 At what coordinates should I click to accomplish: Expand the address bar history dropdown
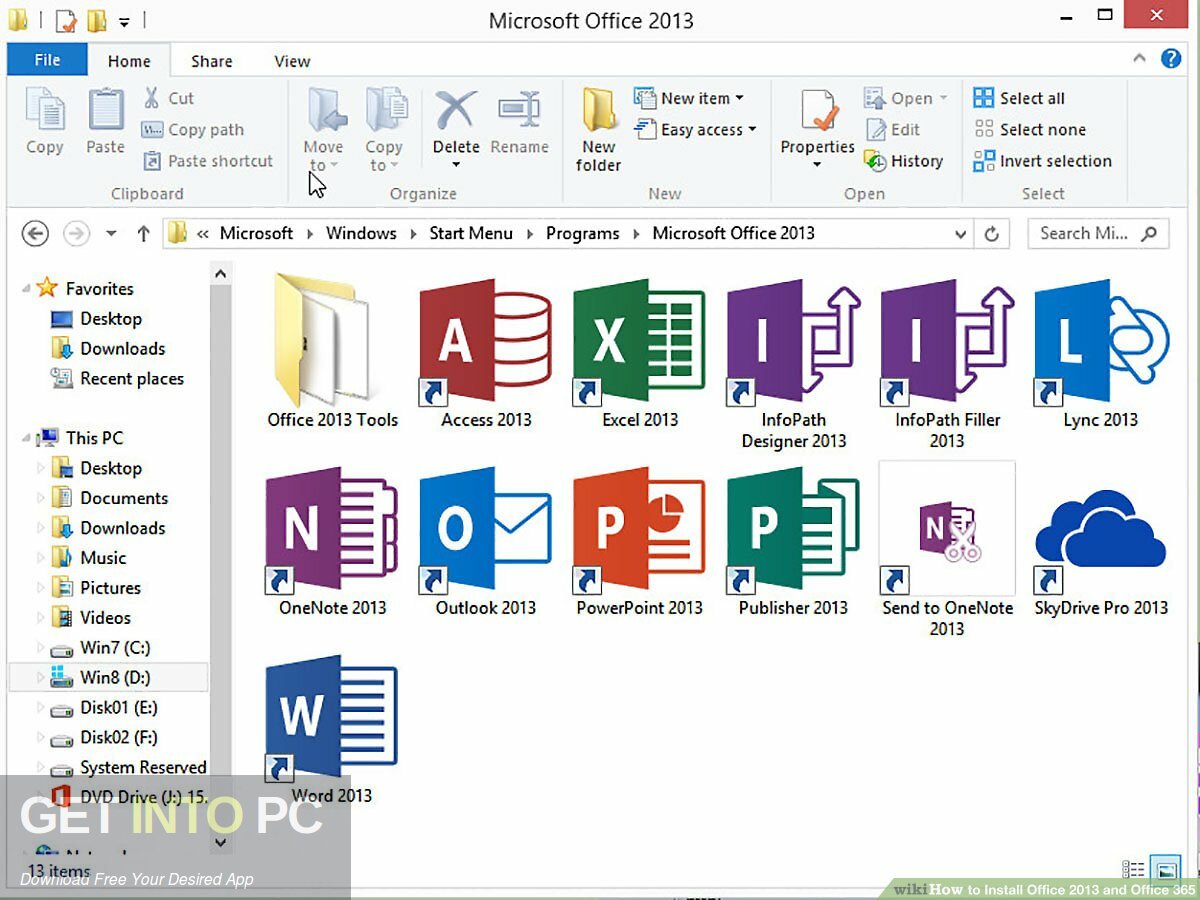960,234
